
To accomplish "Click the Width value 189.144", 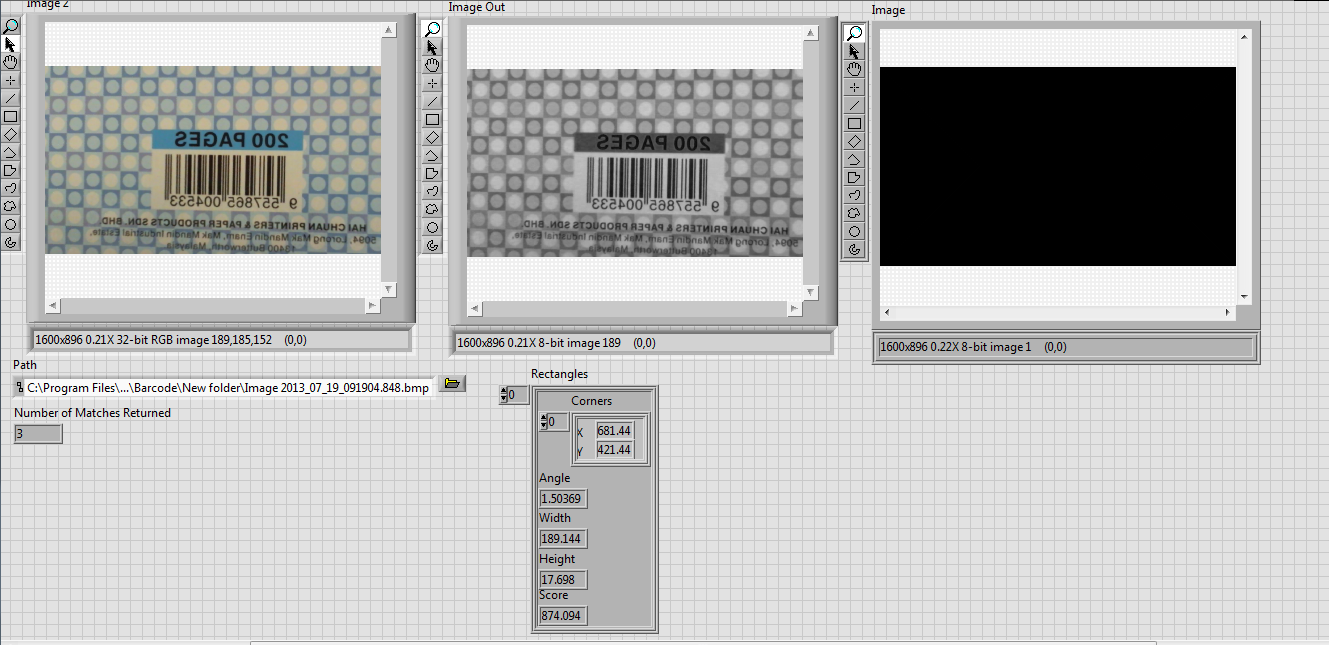I will (x=563, y=539).
